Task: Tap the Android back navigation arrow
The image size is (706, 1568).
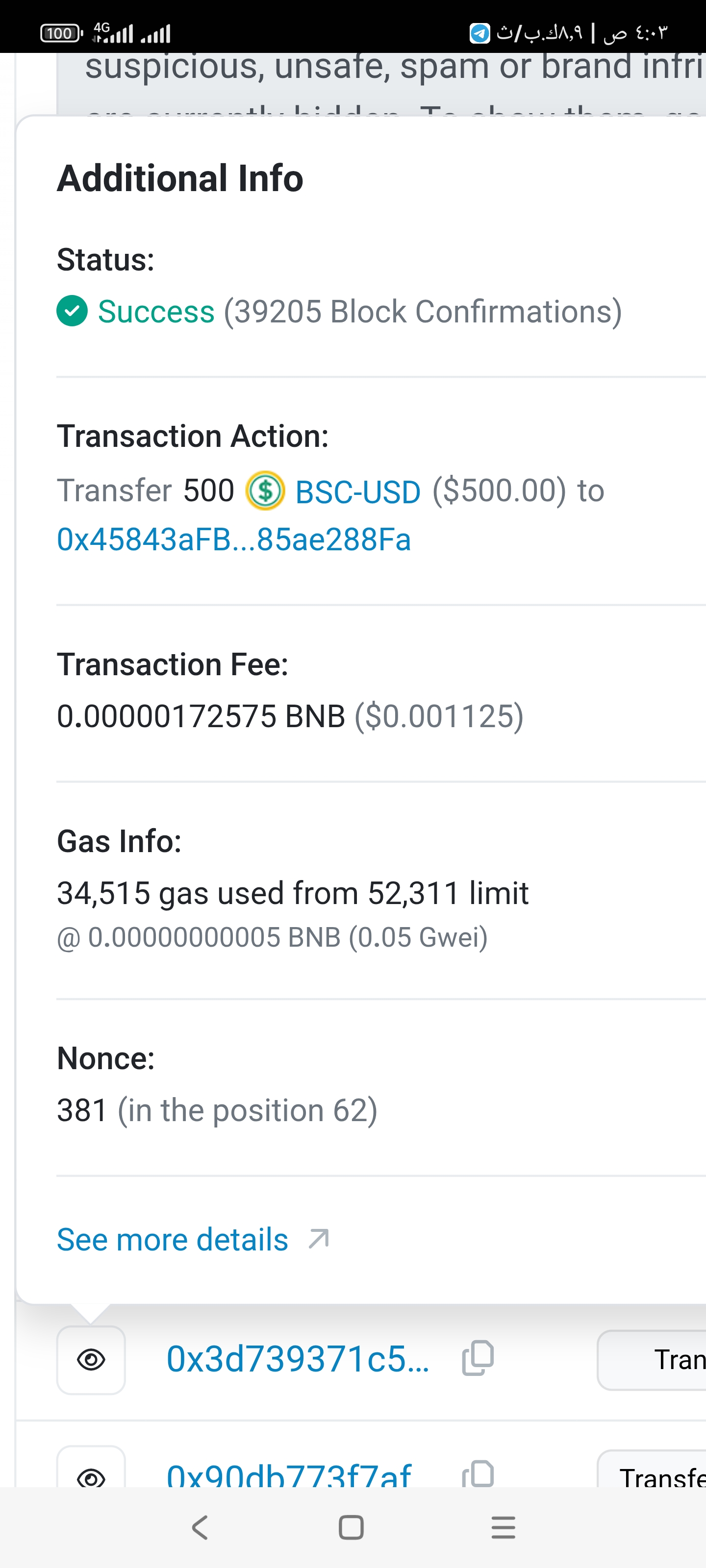Action: click(200, 1527)
